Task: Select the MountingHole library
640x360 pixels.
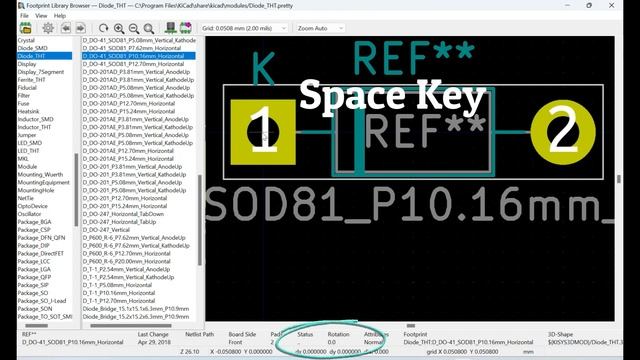Action: (x=36, y=190)
